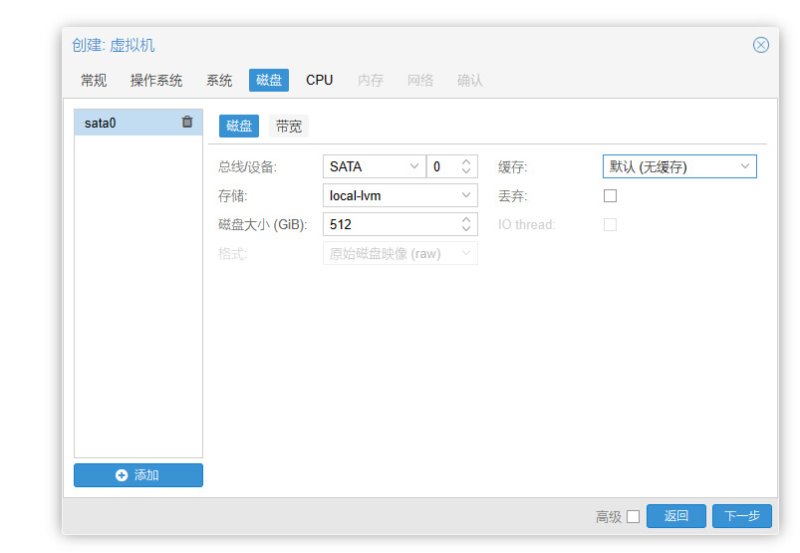800x553 pixels.
Task: Switch to the CPU tab
Action: pos(319,80)
